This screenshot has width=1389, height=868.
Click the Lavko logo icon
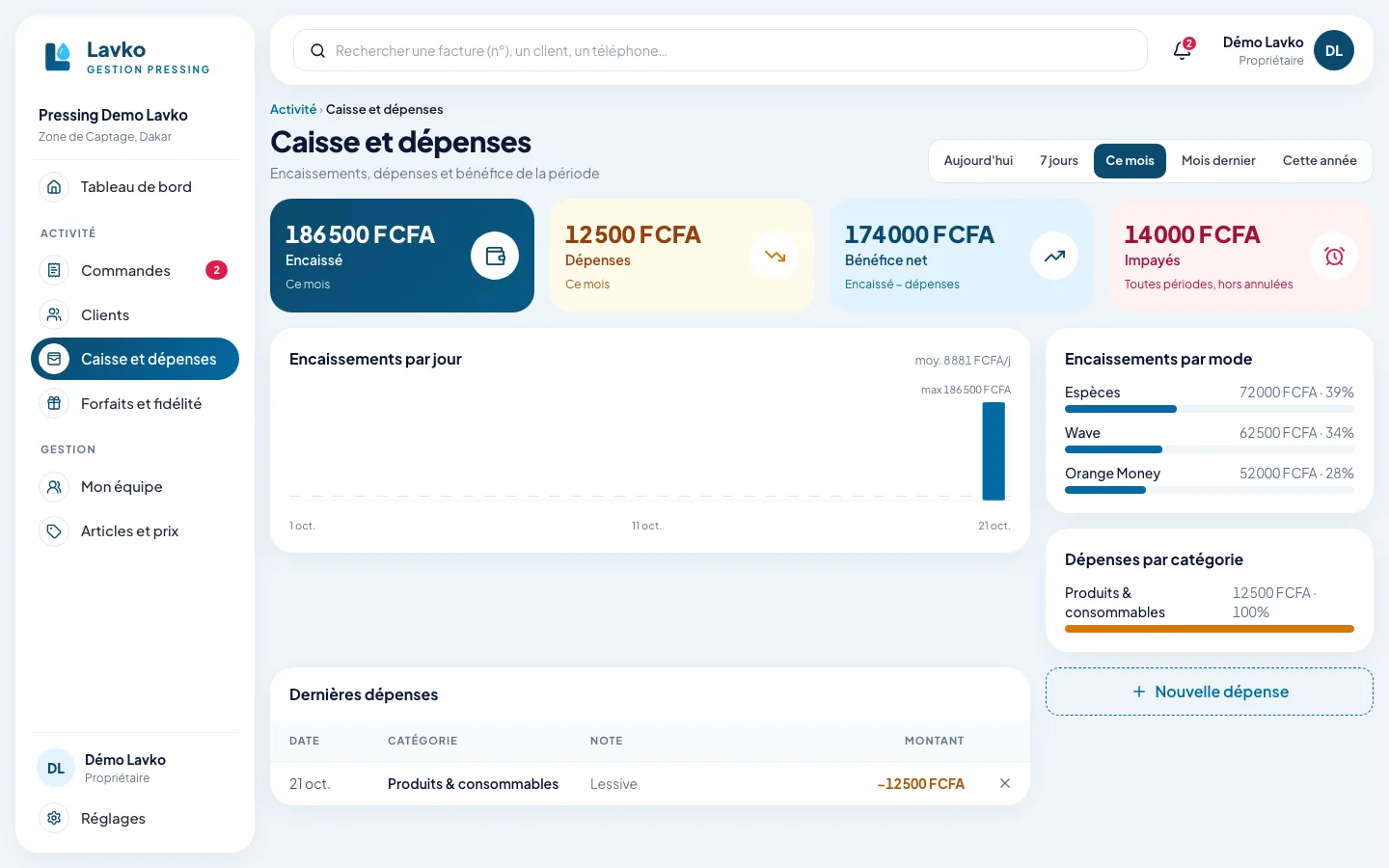pos(58,56)
